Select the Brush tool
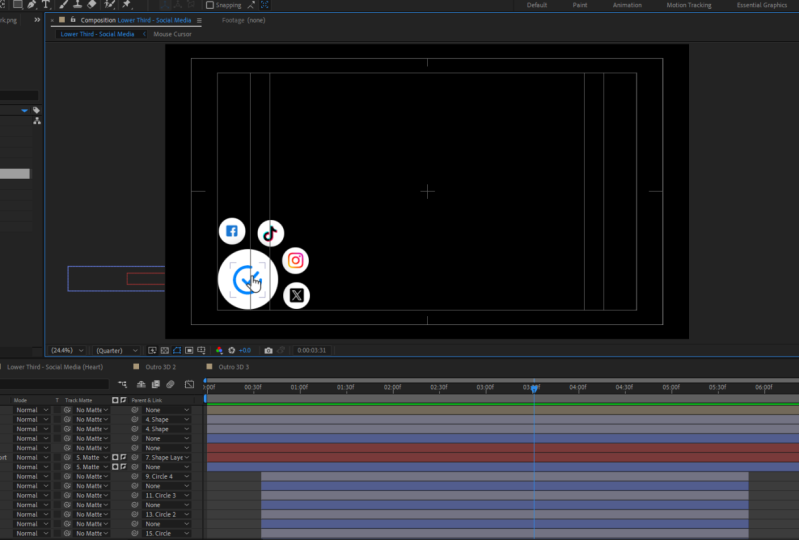Image resolution: width=799 pixels, height=540 pixels. coord(64,5)
